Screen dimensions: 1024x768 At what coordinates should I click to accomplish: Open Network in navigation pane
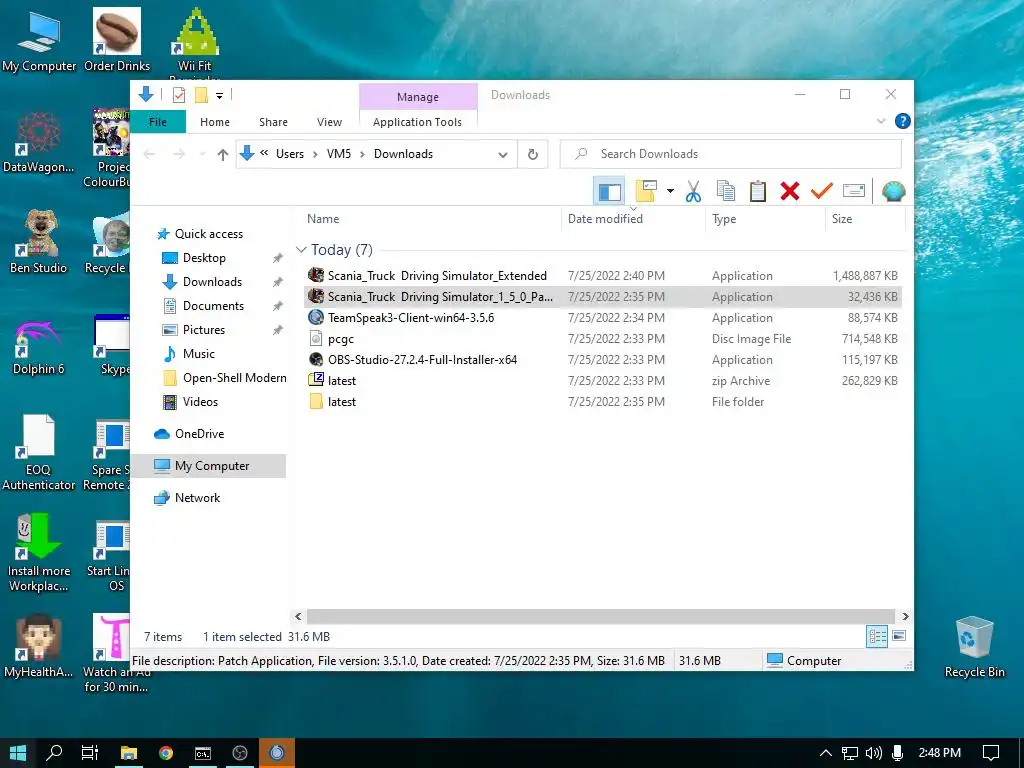coord(197,498)
